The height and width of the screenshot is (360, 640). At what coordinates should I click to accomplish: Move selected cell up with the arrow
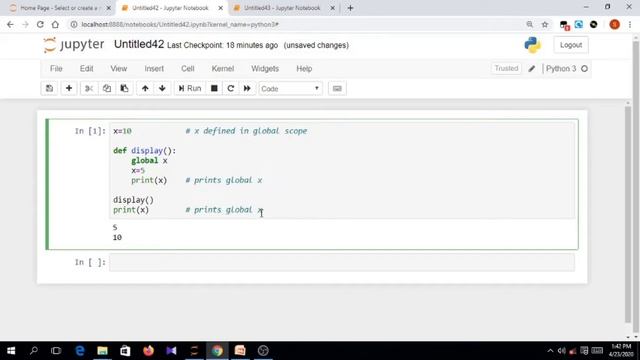pos(145,89)
